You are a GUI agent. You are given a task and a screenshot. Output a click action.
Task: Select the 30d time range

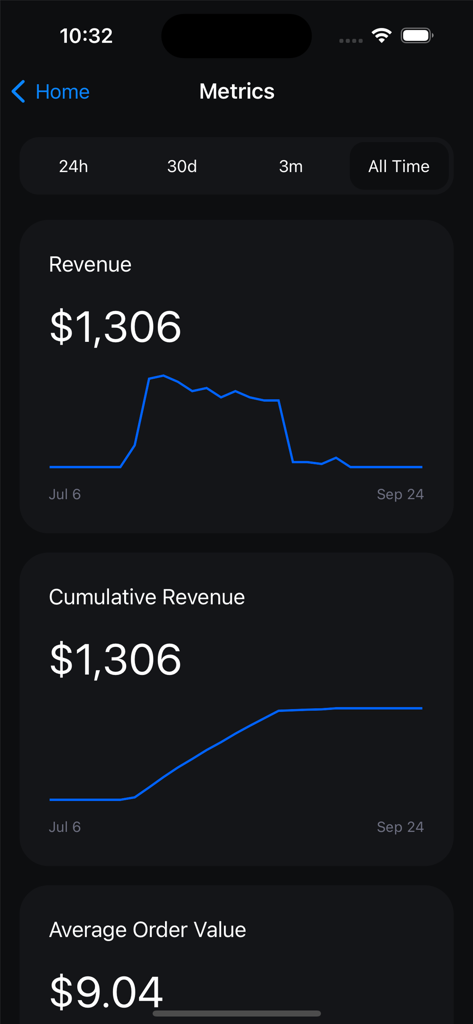(x=182, y=167)
